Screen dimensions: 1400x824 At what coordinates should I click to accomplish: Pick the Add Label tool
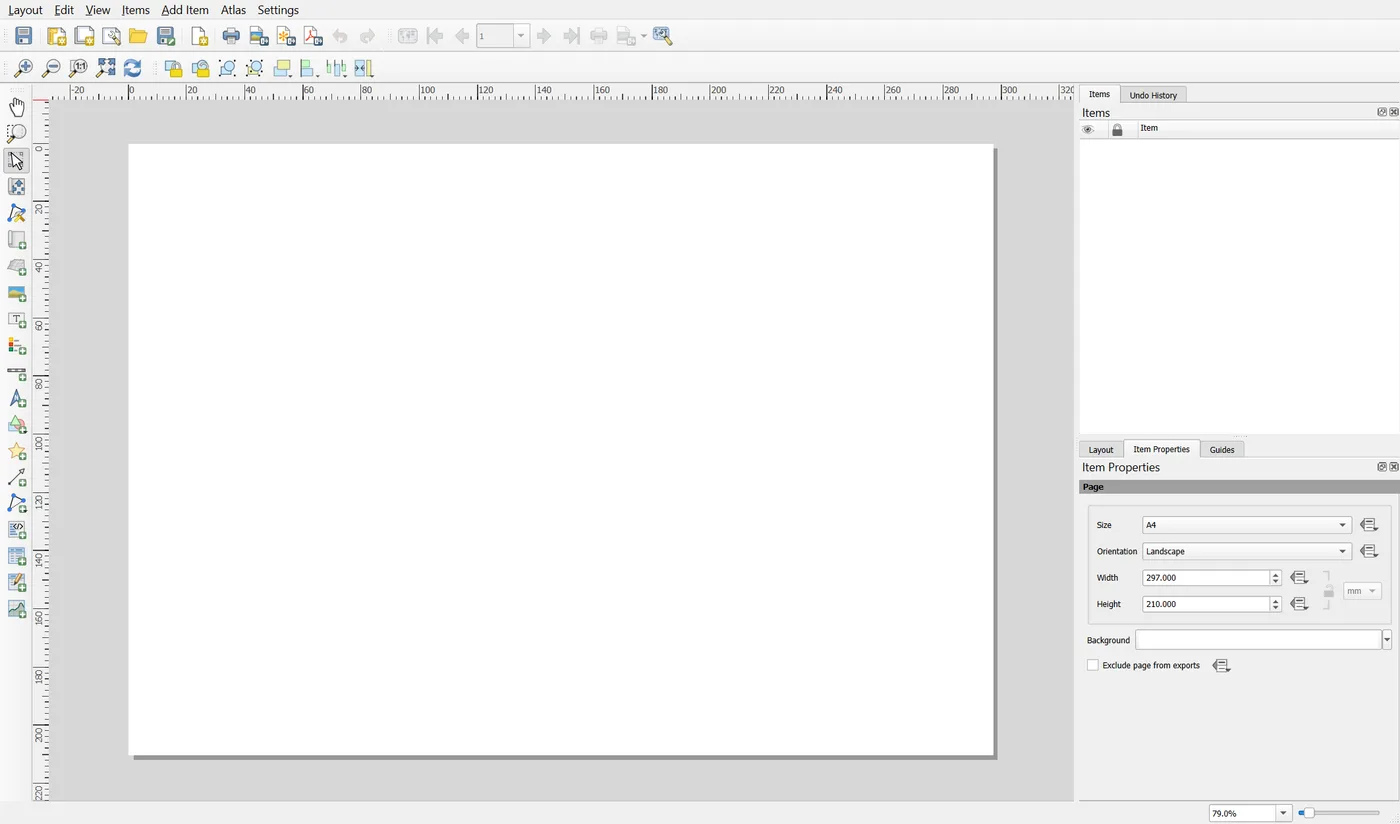tap(17, 320)
